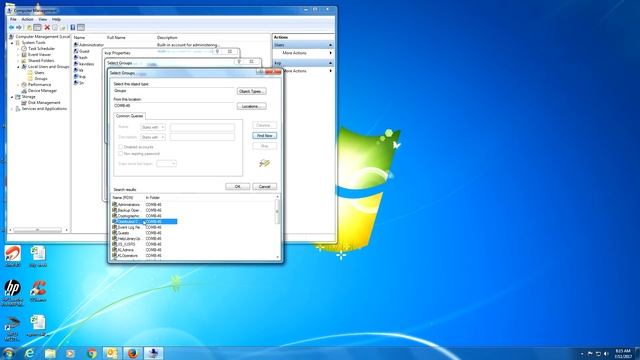Open the Description 'Starts with' dropdown
The height and width of the screenshot is (360, 640).
point(153,137)
